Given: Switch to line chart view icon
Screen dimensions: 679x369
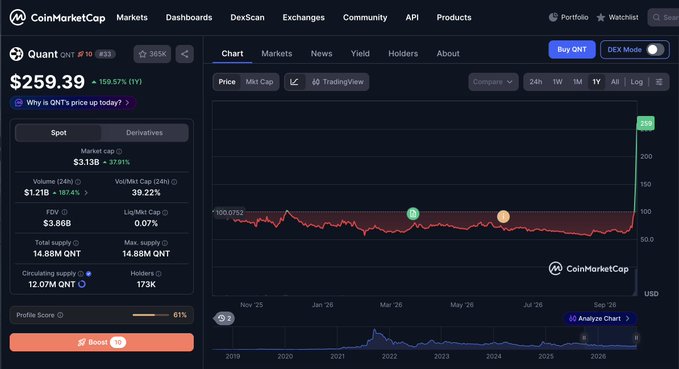Looking at the screenshot, I should [294, 82].
